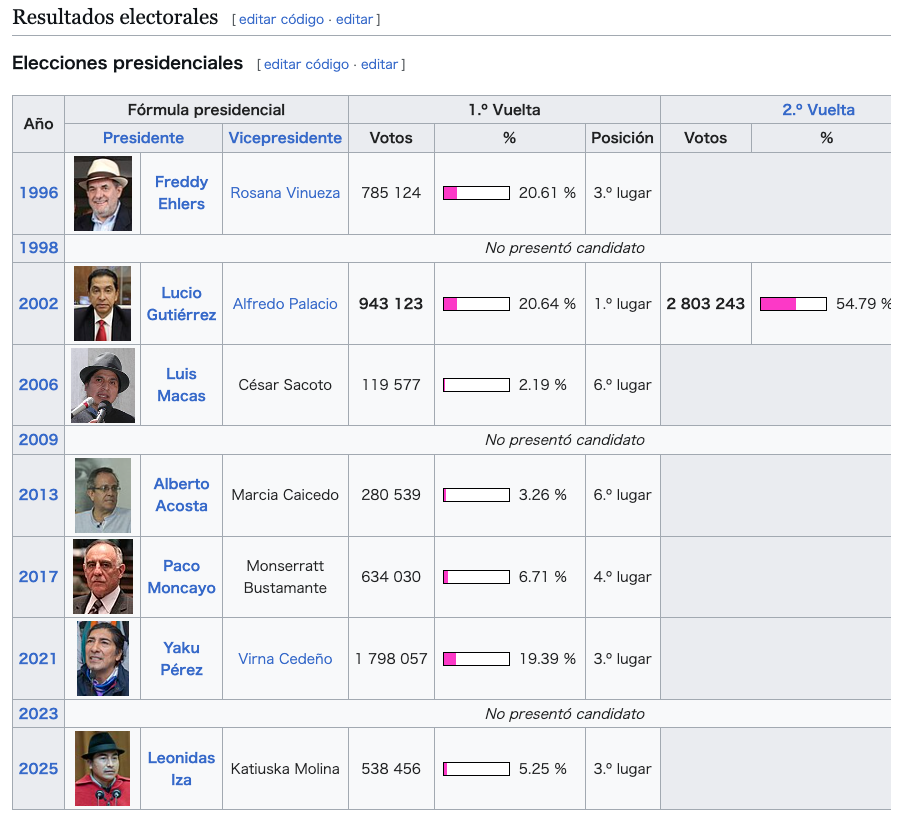Viewport: 899px width, 822px height.
Task: Follow the 2.º Vuelta header link
Action: 818,110
